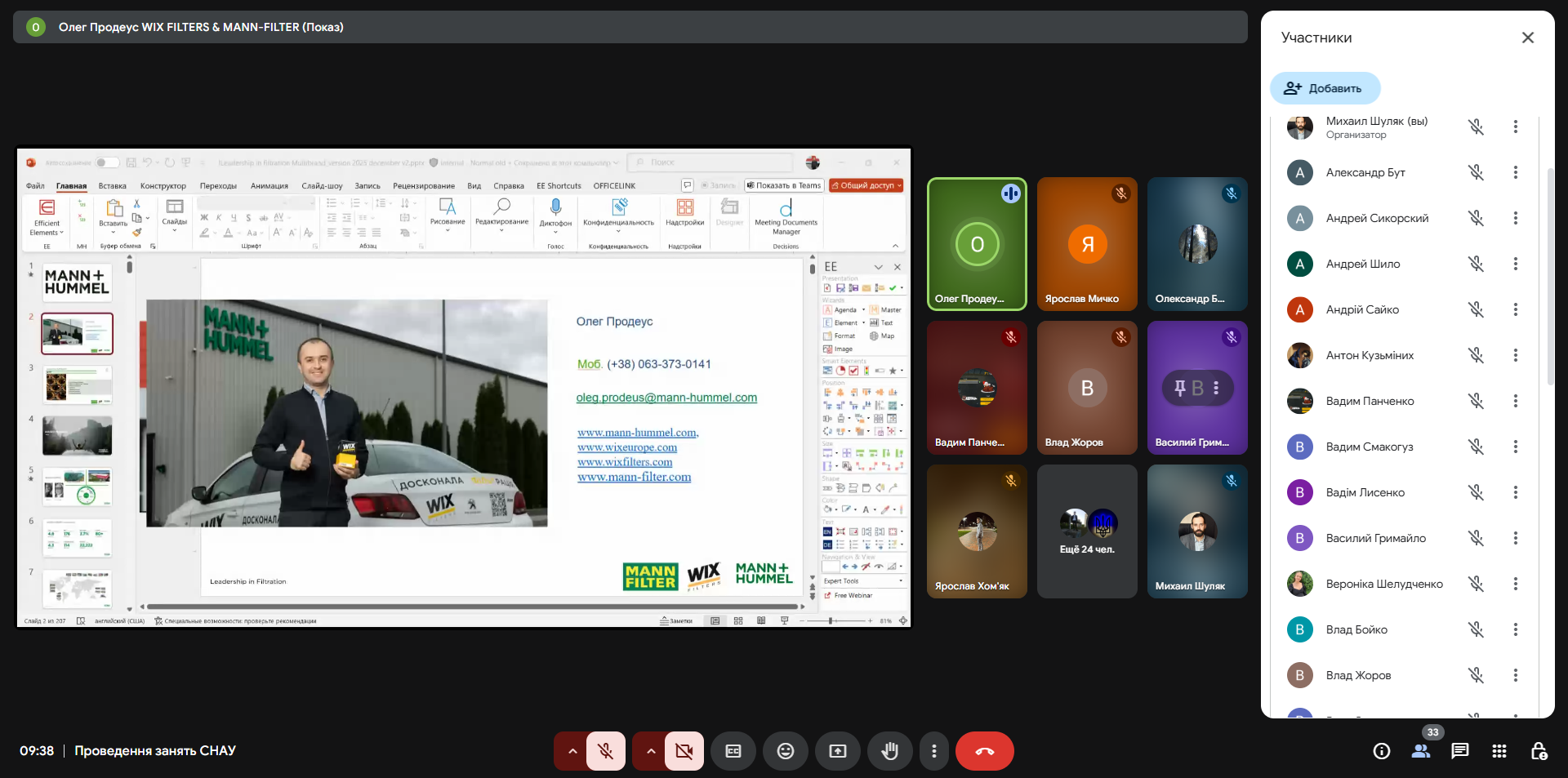Raise your hand

click(890, 751)
